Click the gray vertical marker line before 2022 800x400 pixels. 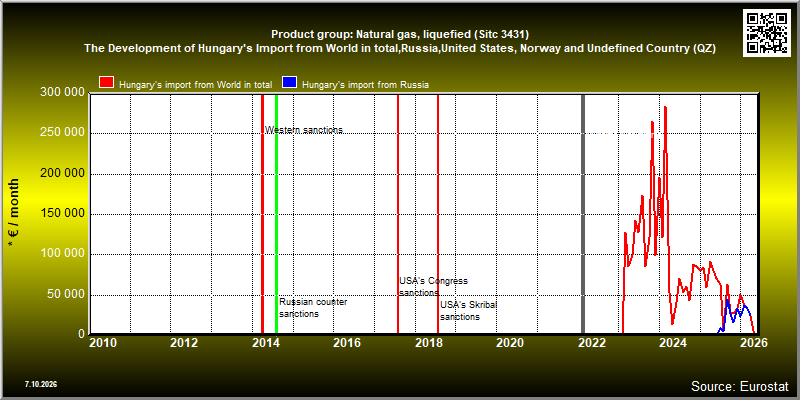click(x=584, y=214)
